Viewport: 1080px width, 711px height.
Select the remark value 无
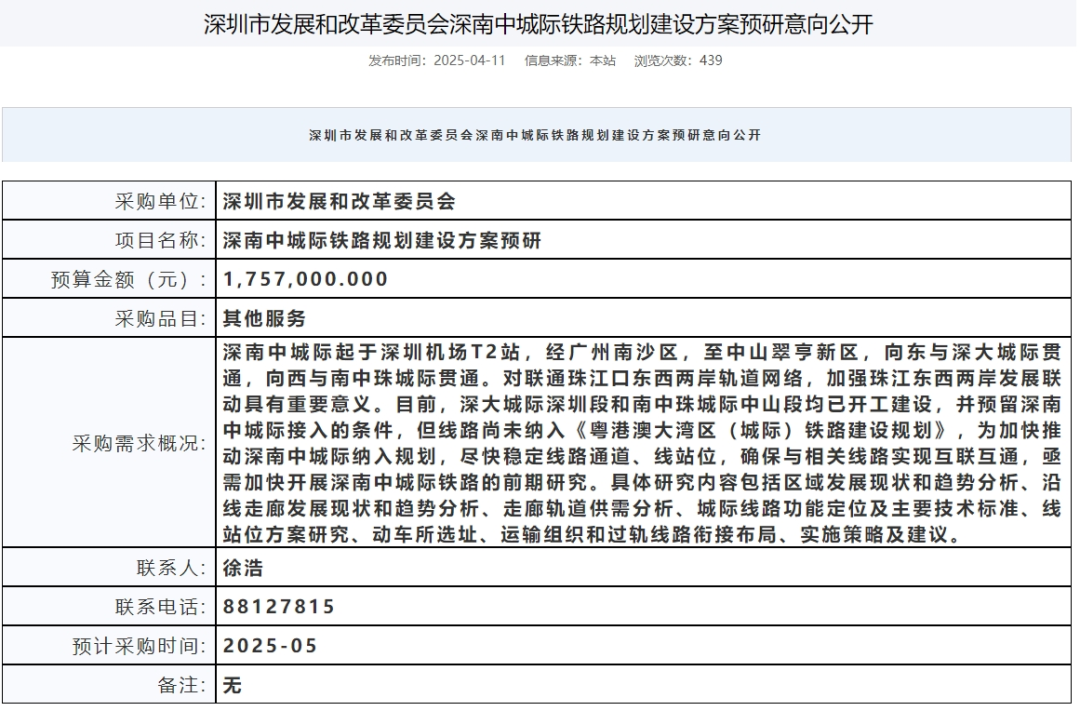232,685
